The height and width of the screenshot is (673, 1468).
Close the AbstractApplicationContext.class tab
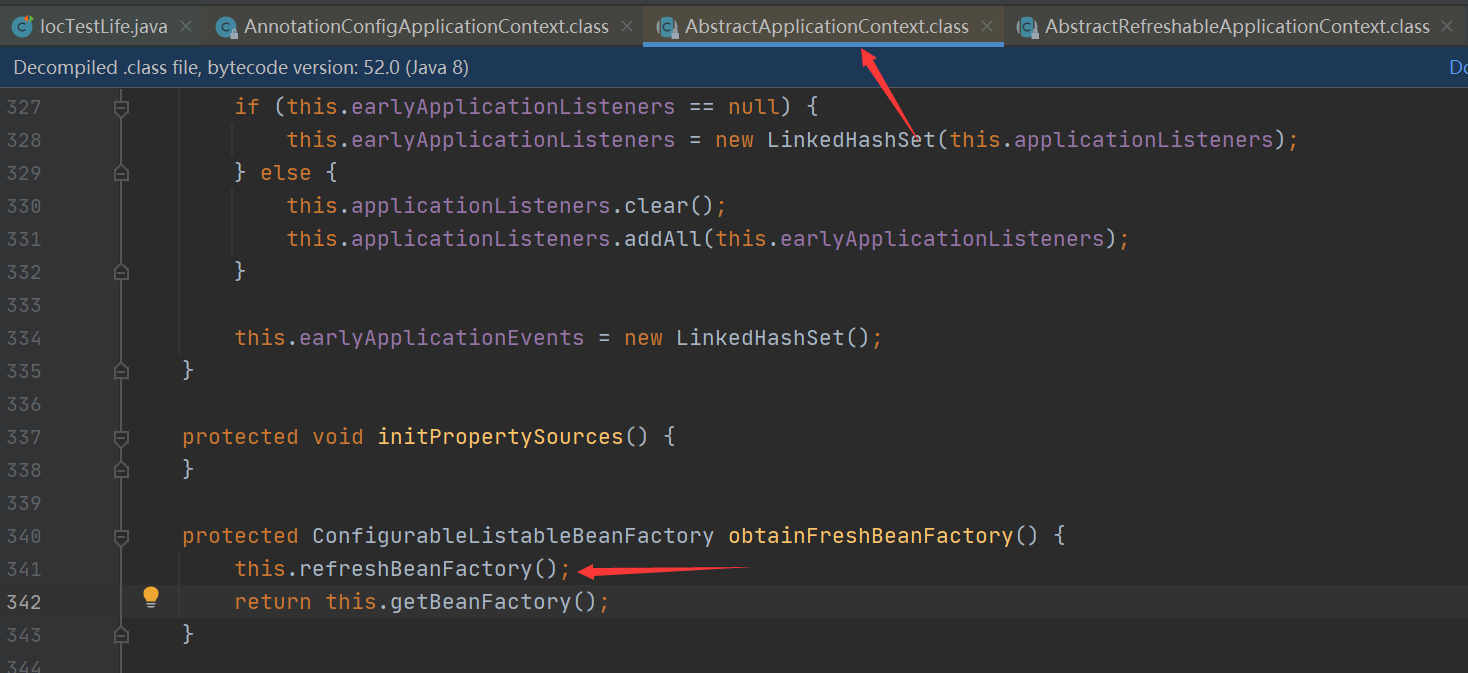987,27
